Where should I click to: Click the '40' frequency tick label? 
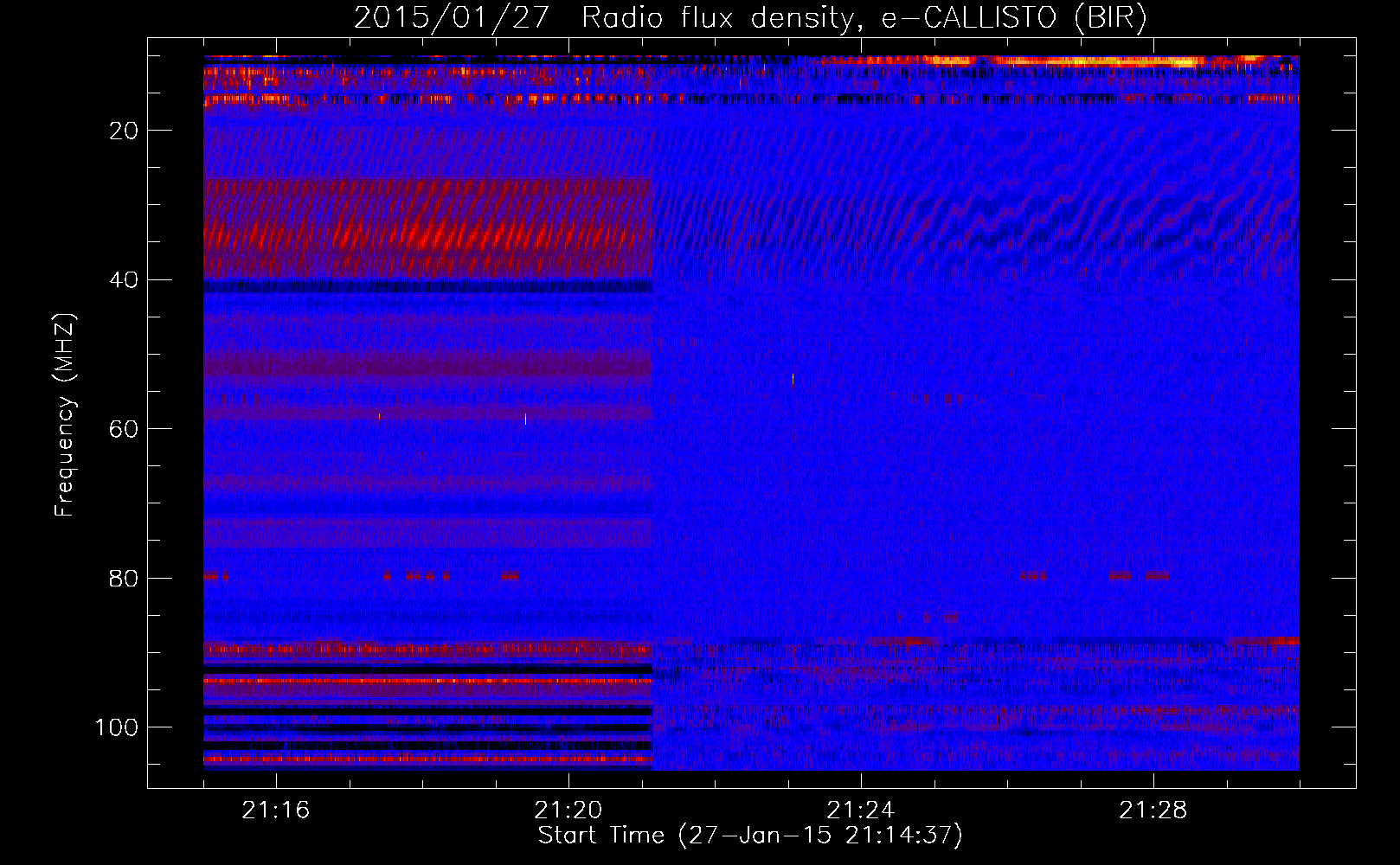124,280
